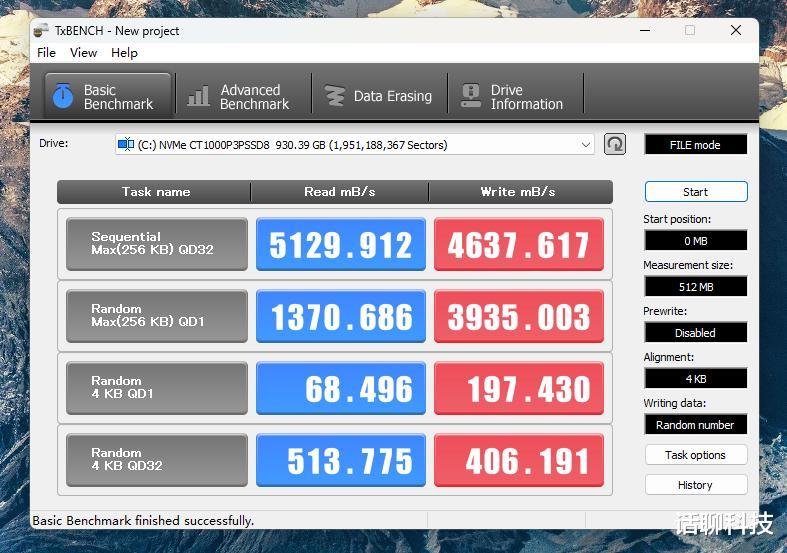Click the Read mB/s column header

pos(340,192)
